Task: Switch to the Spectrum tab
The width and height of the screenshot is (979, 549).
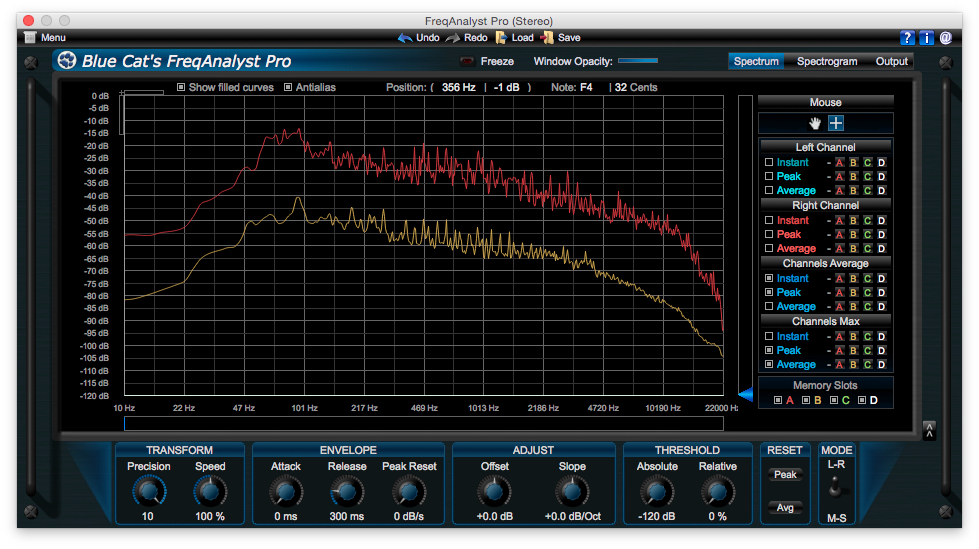Action: click(x=756, y=61)
